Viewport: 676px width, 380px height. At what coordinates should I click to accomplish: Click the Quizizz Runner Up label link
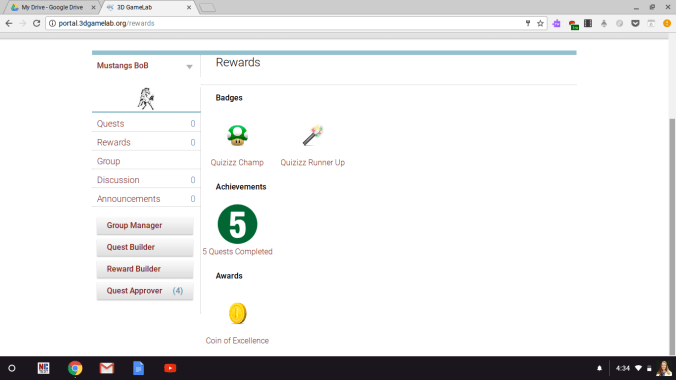(x=313, y=163)
